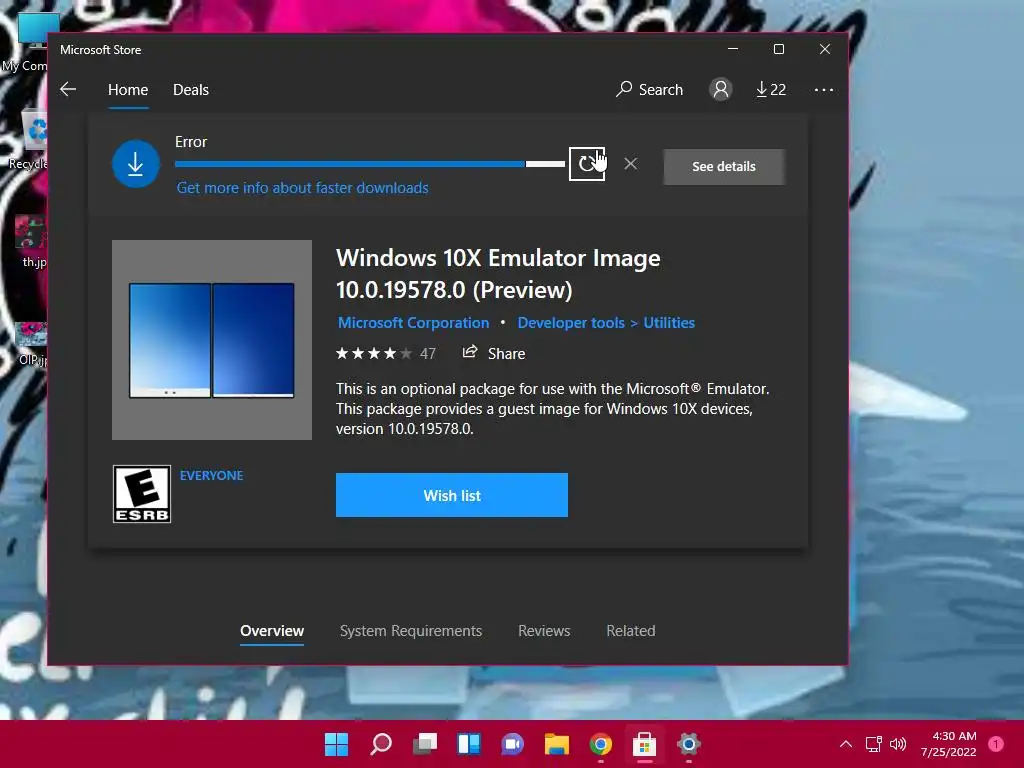Open the Recycle Bin desktop icon
The width and height of the screenshot is (1024, 768).
(31, 140)
